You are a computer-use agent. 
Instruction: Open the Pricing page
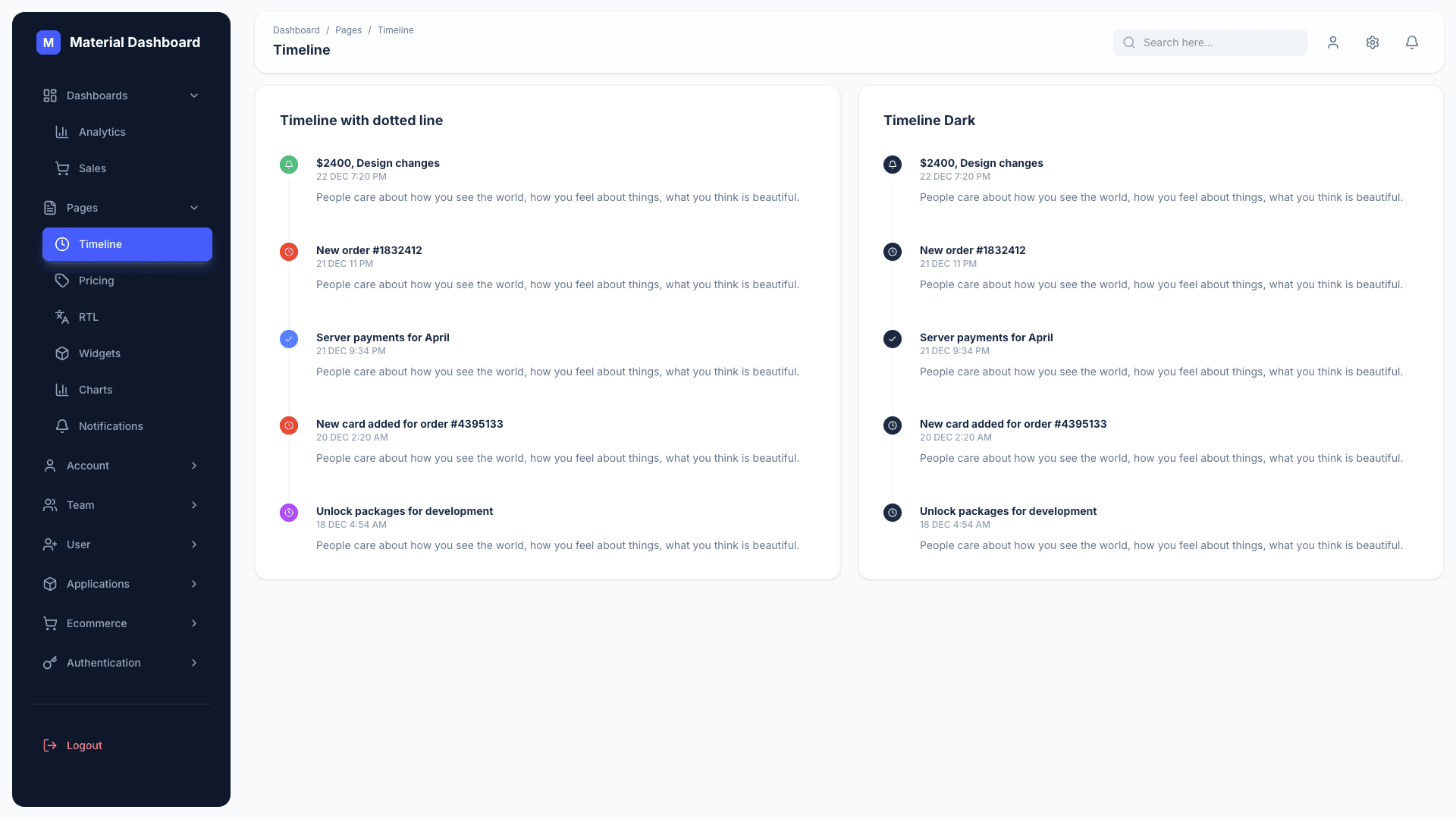(x=96, y=281)
